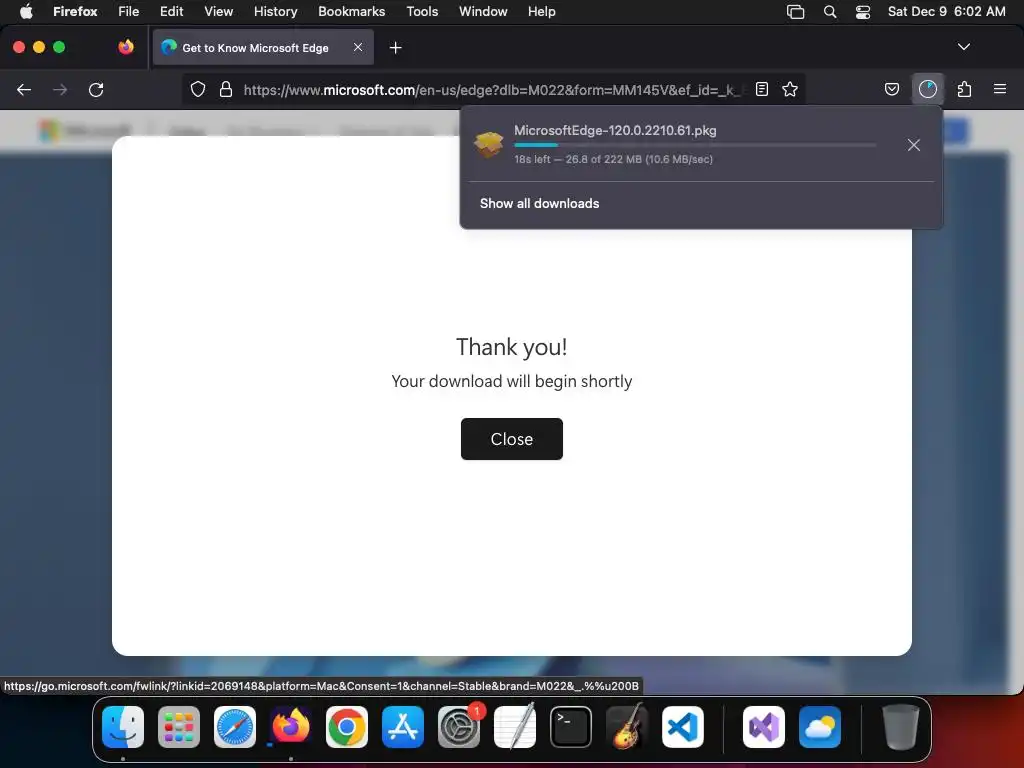1024x768 pixels.
Task: Click the URL address field
Action: (x=492, y=89)
